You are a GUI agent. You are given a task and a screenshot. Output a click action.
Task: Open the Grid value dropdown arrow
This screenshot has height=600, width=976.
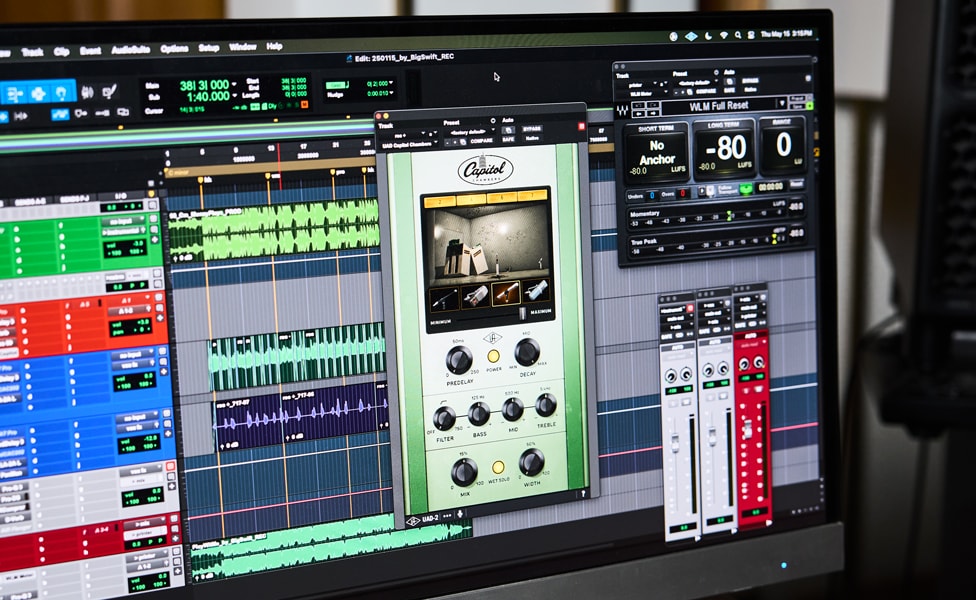(392, 83)
